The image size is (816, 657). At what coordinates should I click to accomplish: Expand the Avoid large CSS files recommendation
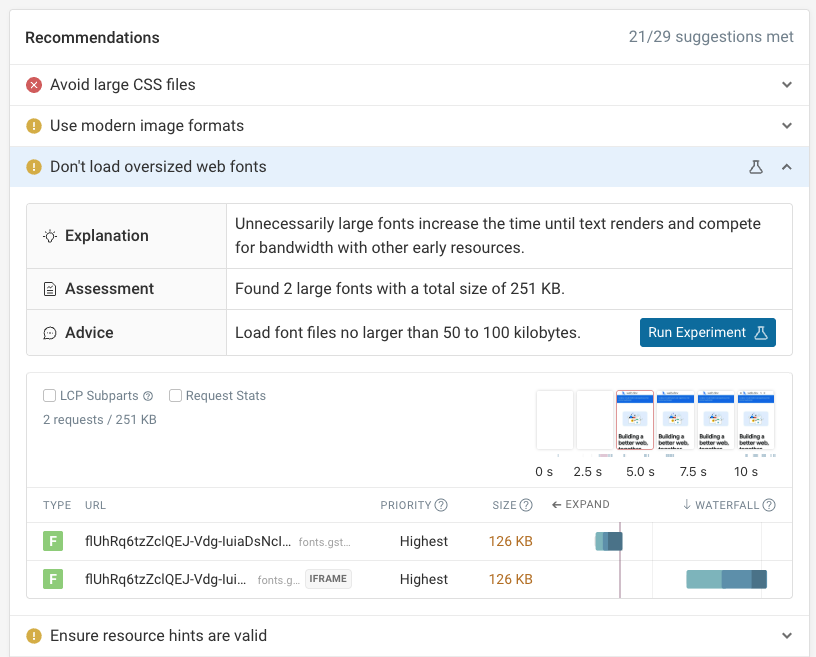click(x=787, y=84)
